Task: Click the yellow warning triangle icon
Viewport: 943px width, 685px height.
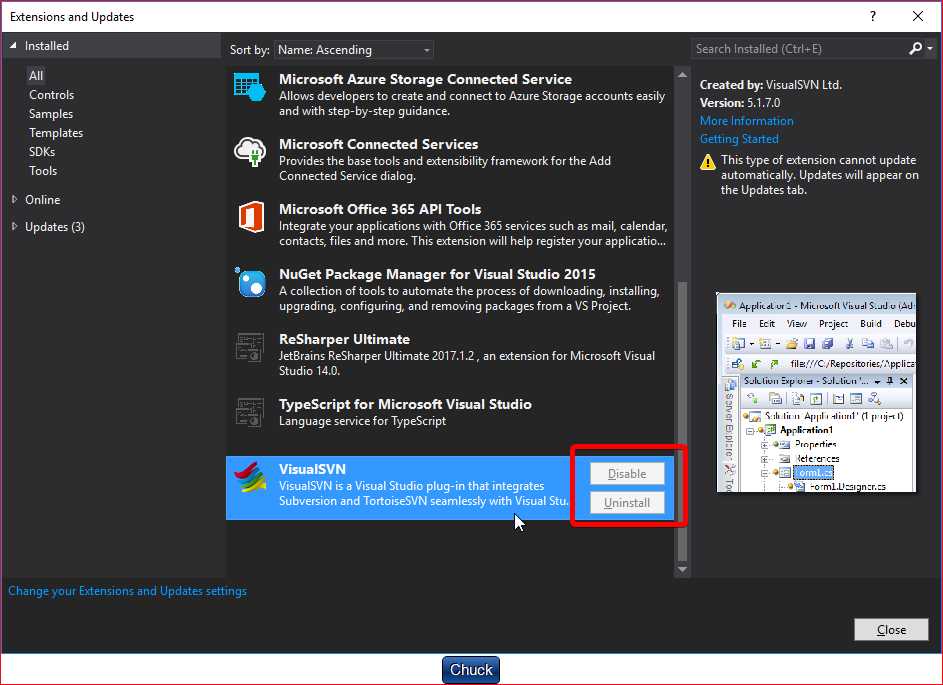Action: click(708, 161)
